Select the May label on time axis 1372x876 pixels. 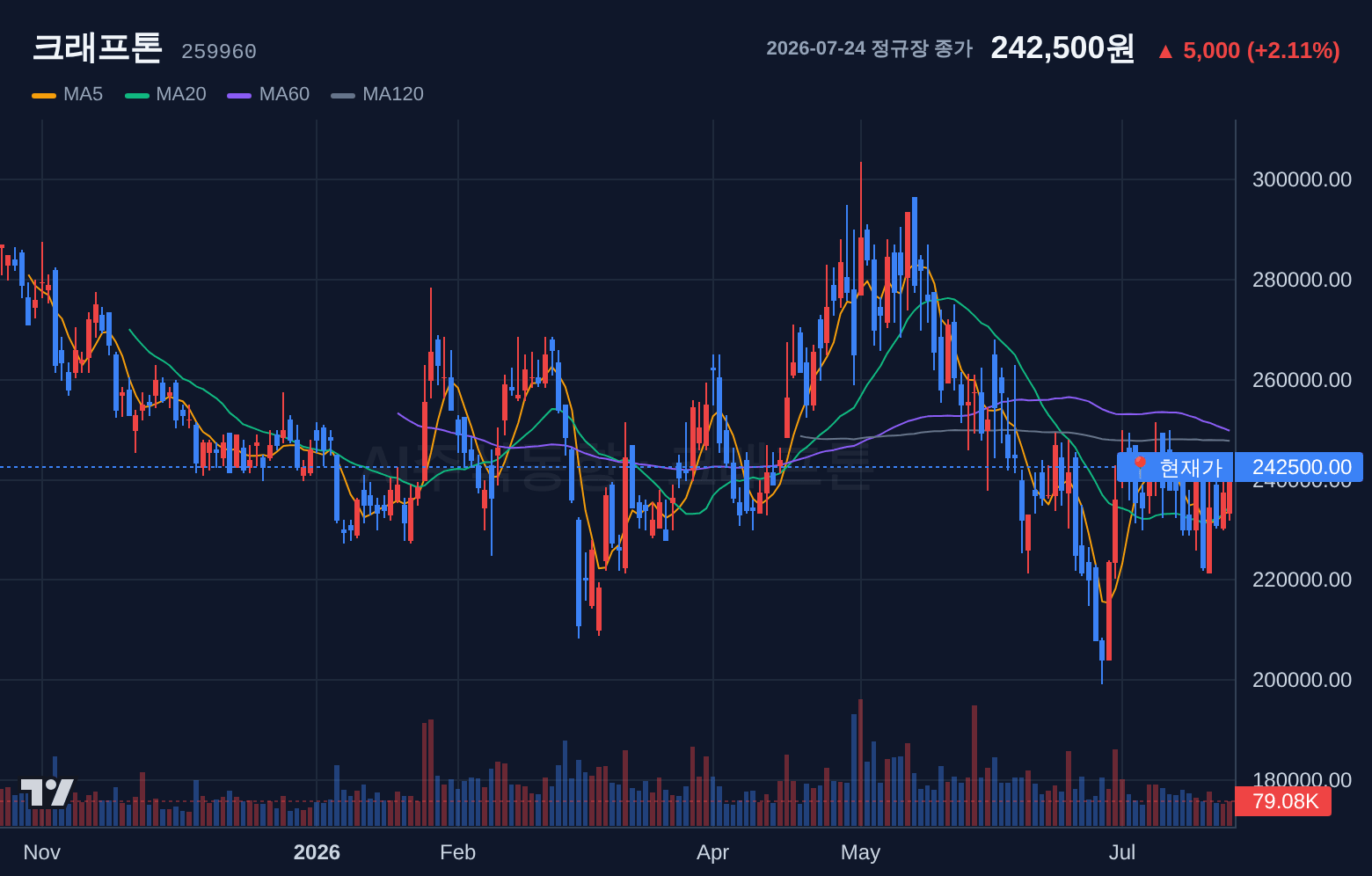point(860,852)
